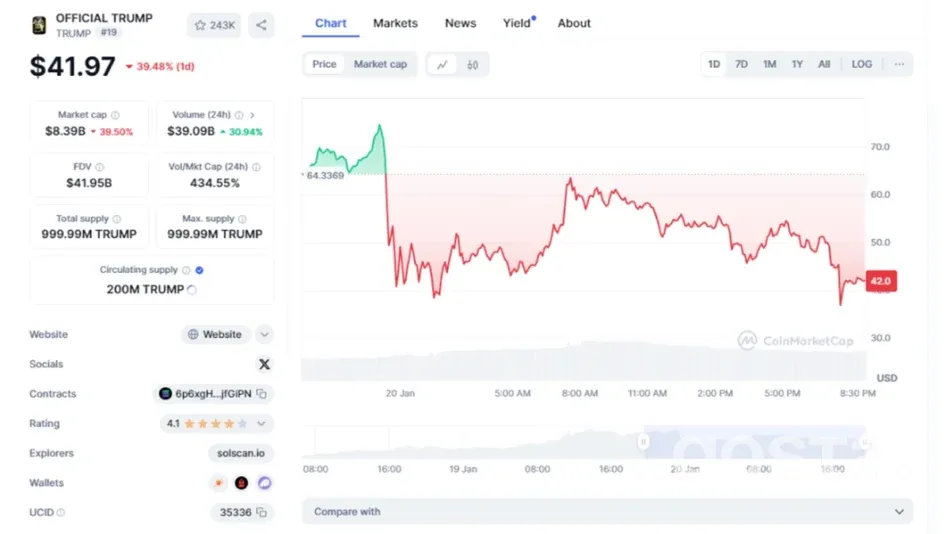Select the line chart icon
Viewport: 950px width, 534px height.
pos(441,64)
